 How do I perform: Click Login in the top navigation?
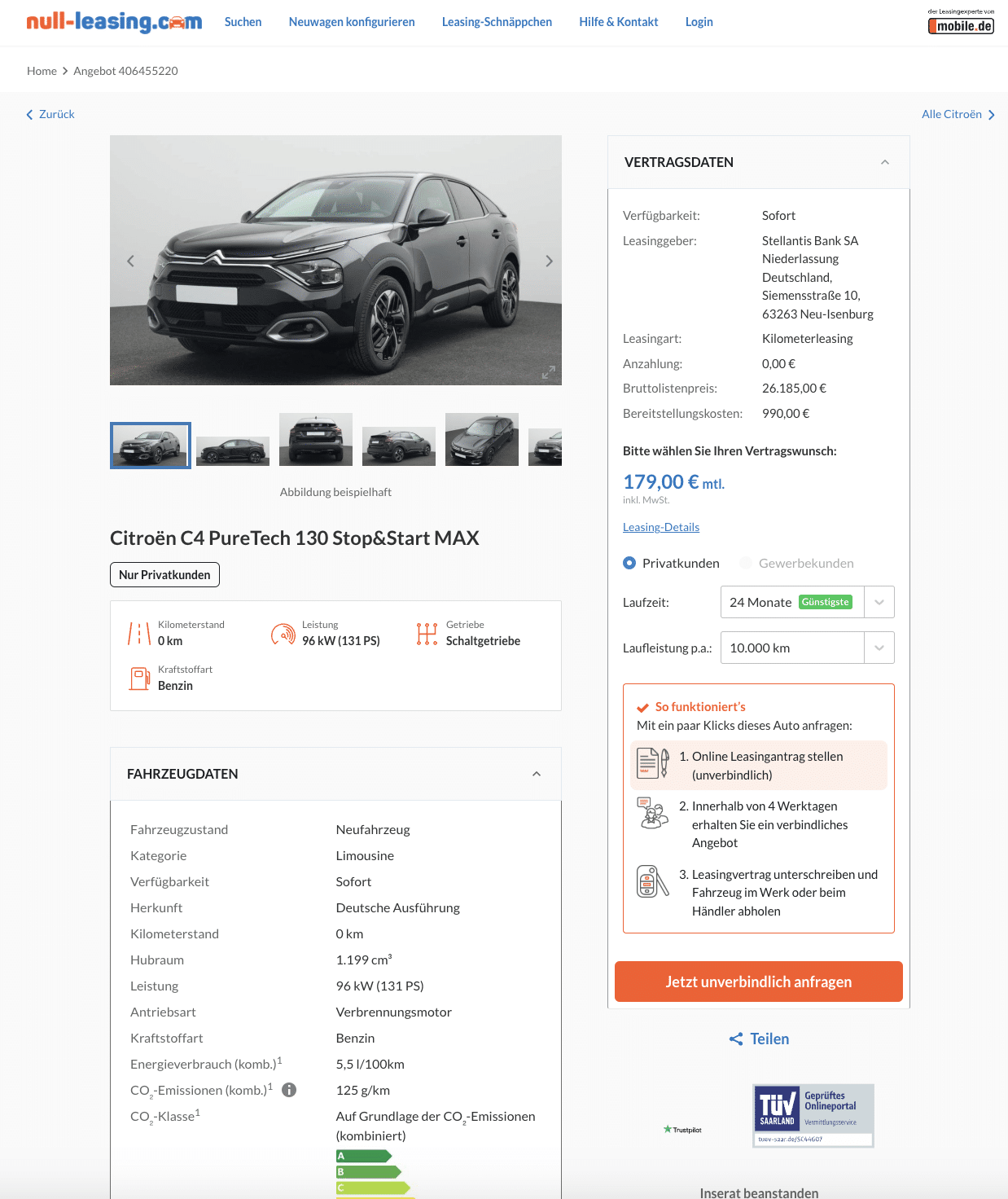click(699, 22)
